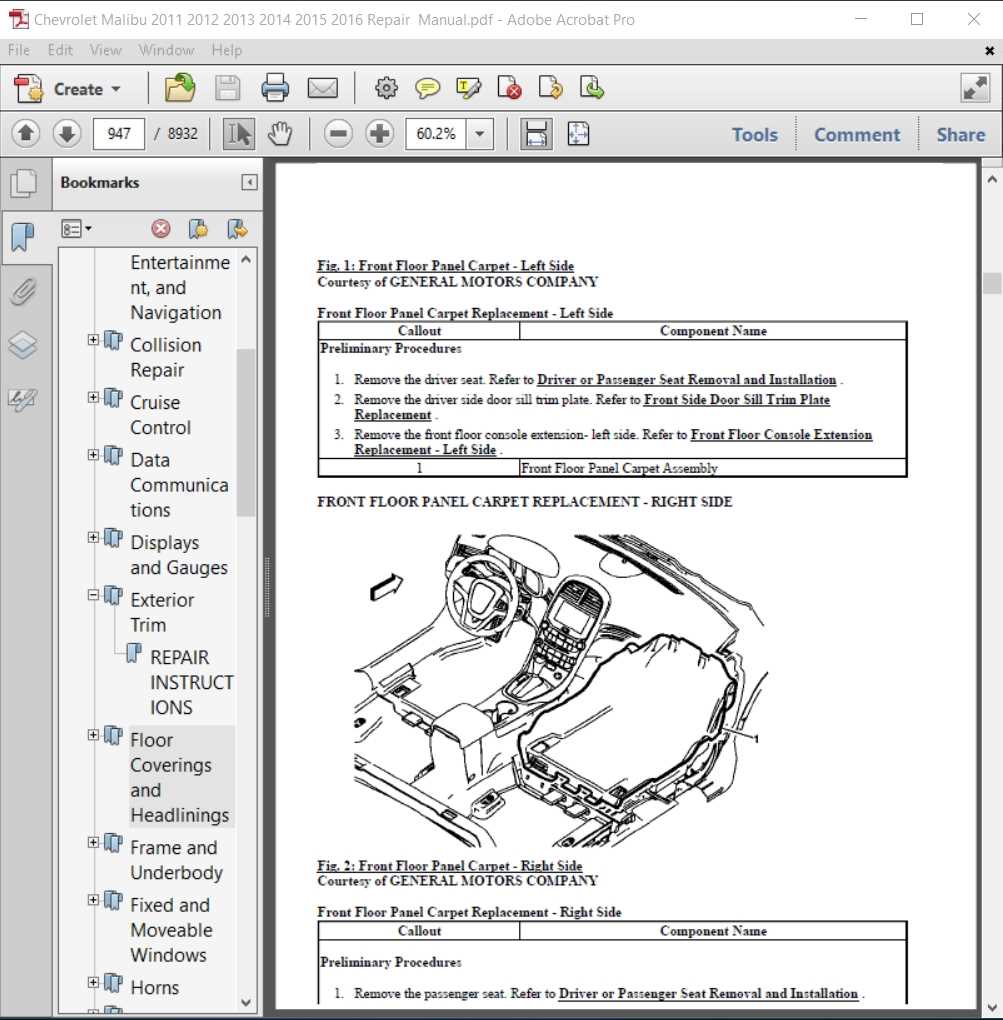Activate the text selection cursor tool
The image size is (1003, 1020).
coord(239,134)
